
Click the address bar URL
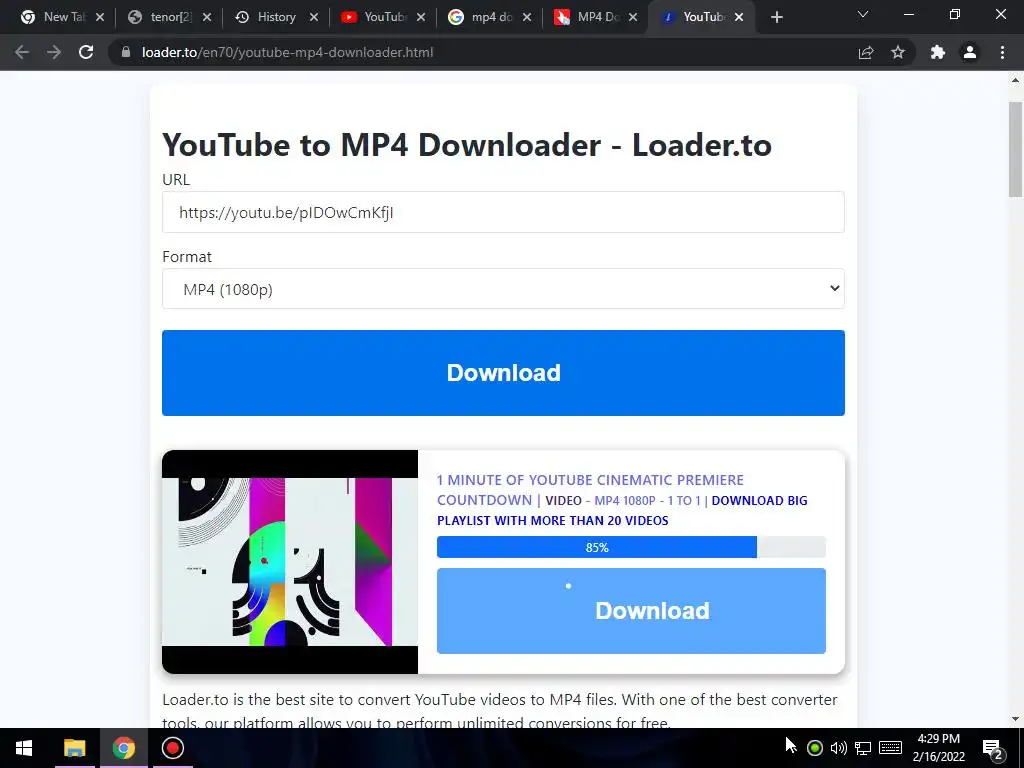click(x=287, y=52)
